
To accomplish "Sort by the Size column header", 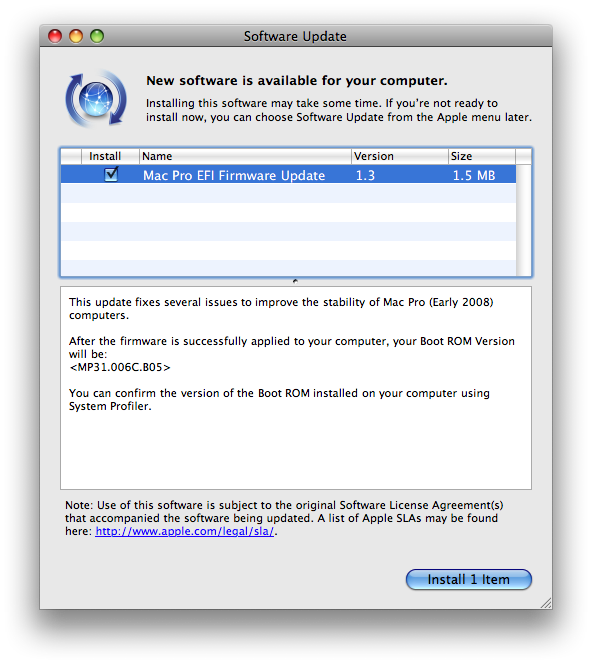I will pos(482,156).
